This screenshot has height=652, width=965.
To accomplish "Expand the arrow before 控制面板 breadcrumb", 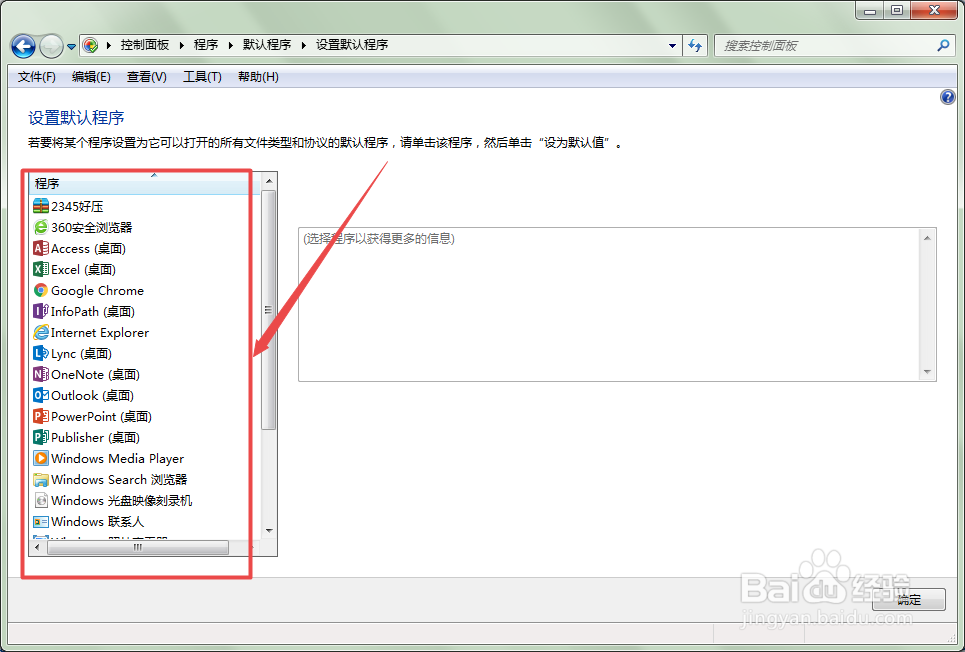I will coord(108,45).
